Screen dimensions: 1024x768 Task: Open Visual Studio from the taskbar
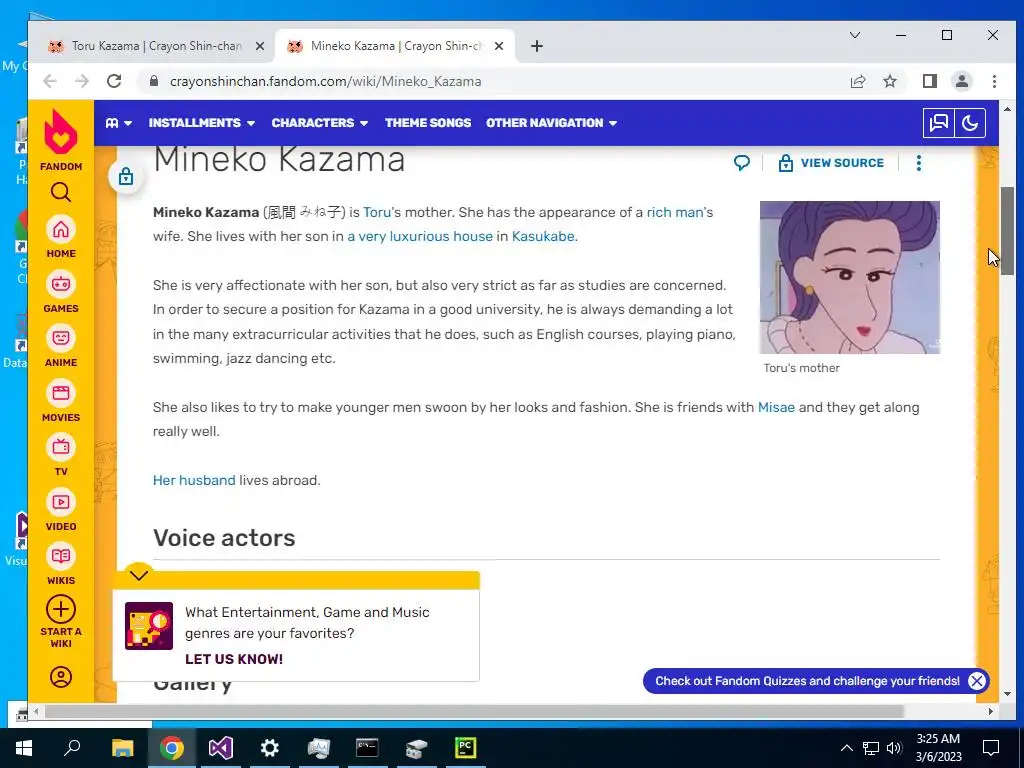coord(221,748)
